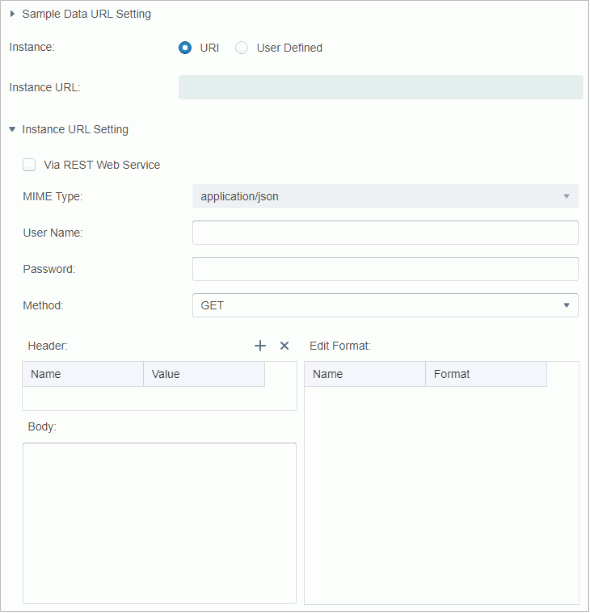Select the URI radio button

point(185,48)
